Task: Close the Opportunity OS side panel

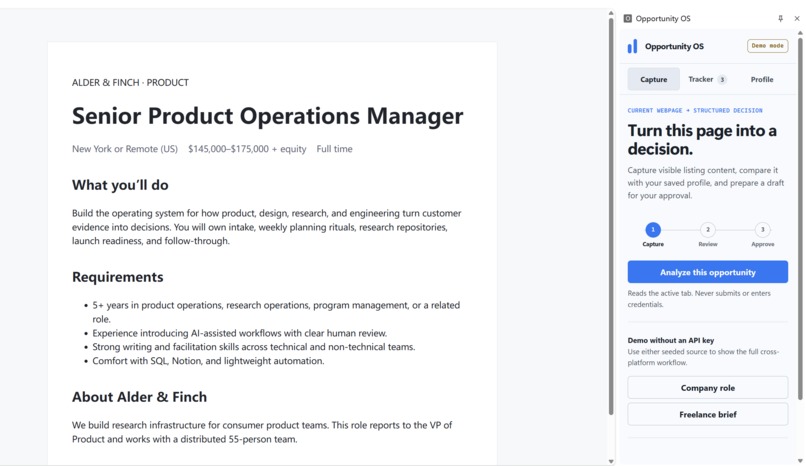Action: (x=797, y=18)
